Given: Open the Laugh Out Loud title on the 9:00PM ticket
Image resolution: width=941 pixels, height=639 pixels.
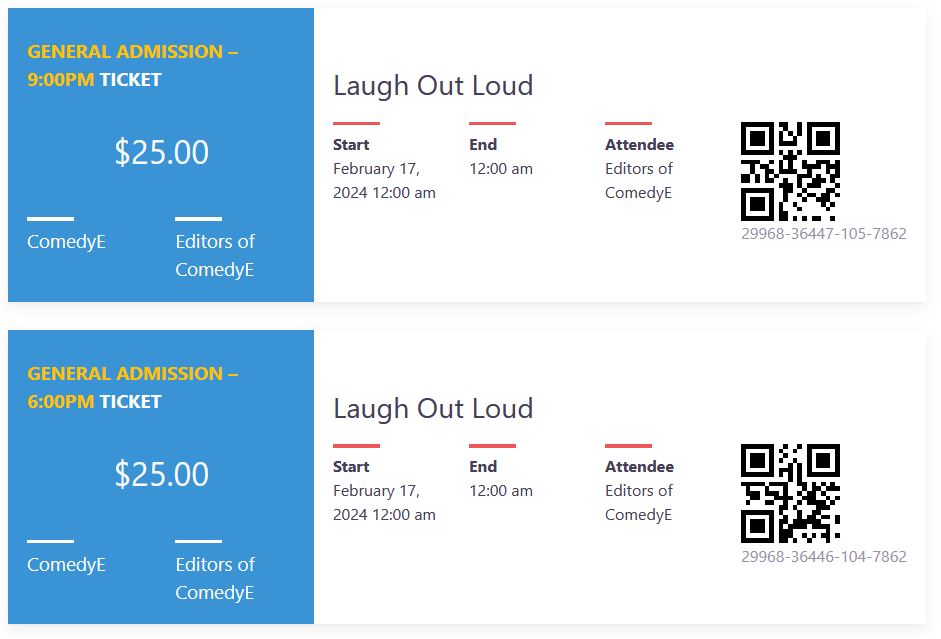Looking at the screenshot, I should pyautogui.click(x=433, y=86).
